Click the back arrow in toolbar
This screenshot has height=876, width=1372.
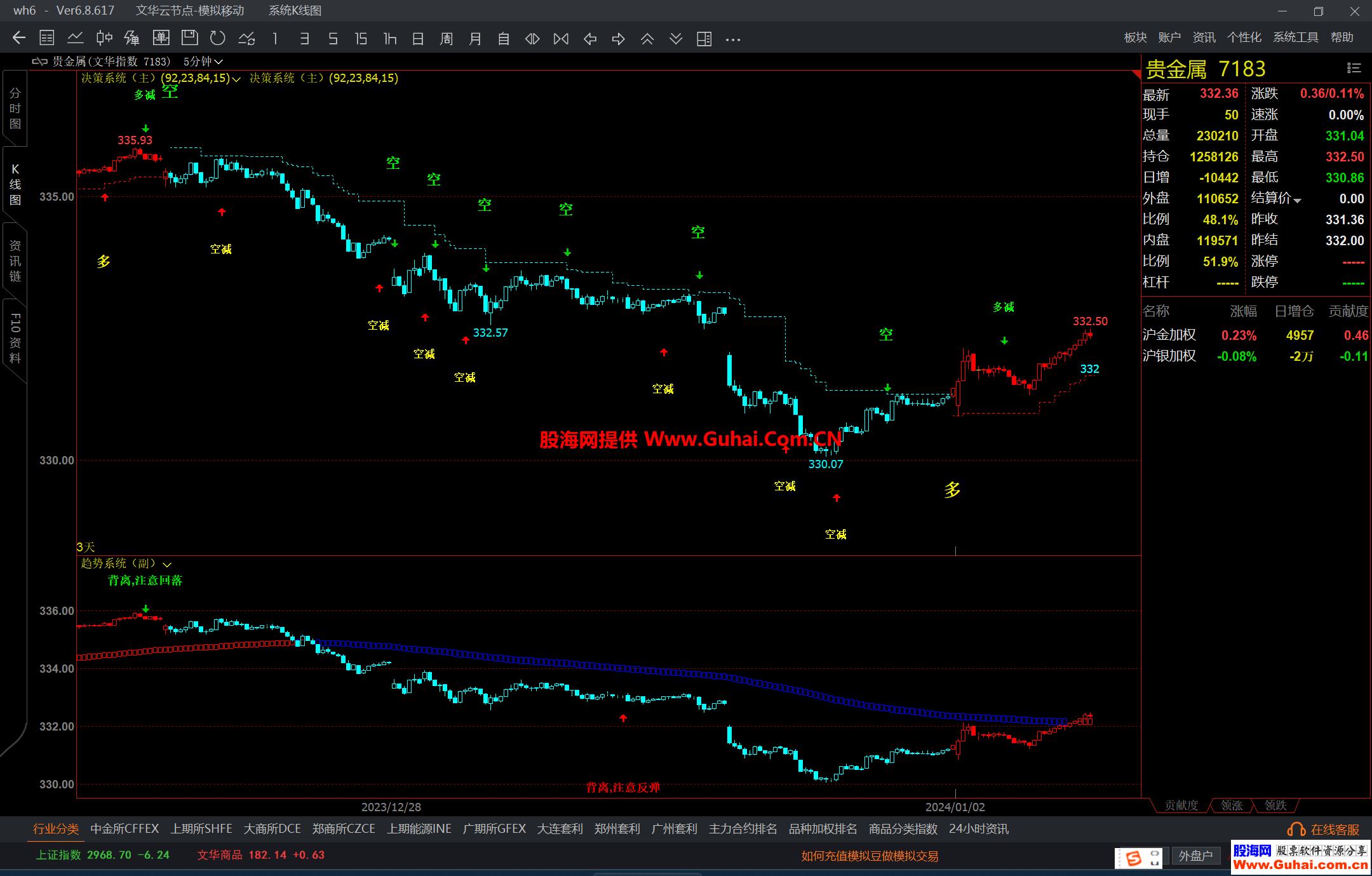19,38
